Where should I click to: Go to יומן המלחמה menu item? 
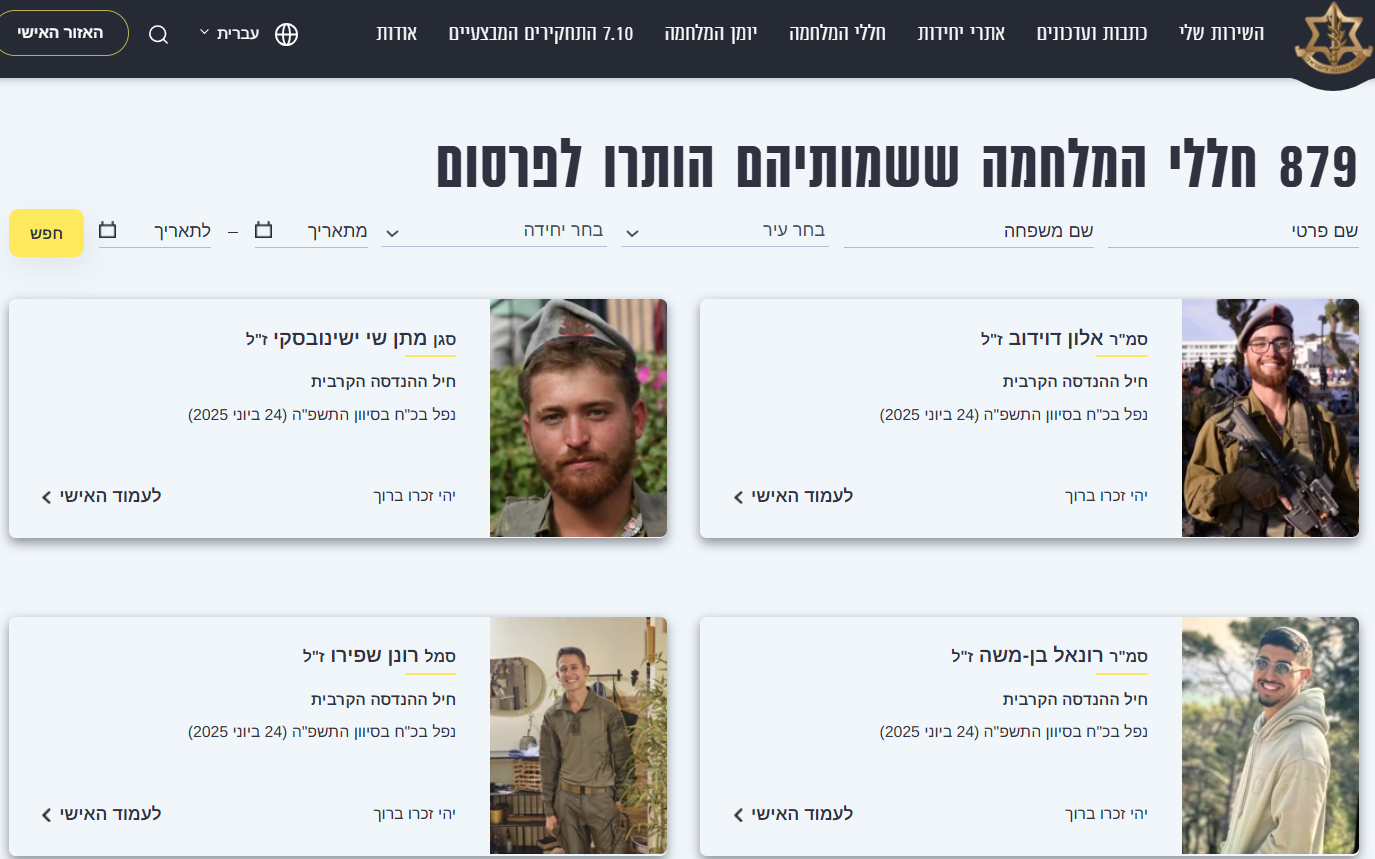[x=711, y=33]
